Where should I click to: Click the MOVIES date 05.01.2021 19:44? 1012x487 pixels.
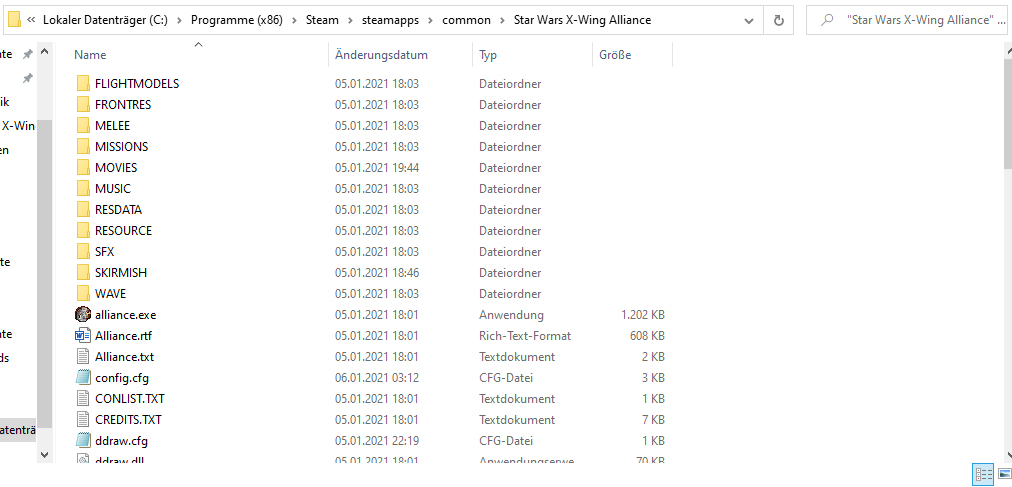(x=377, y=168)
